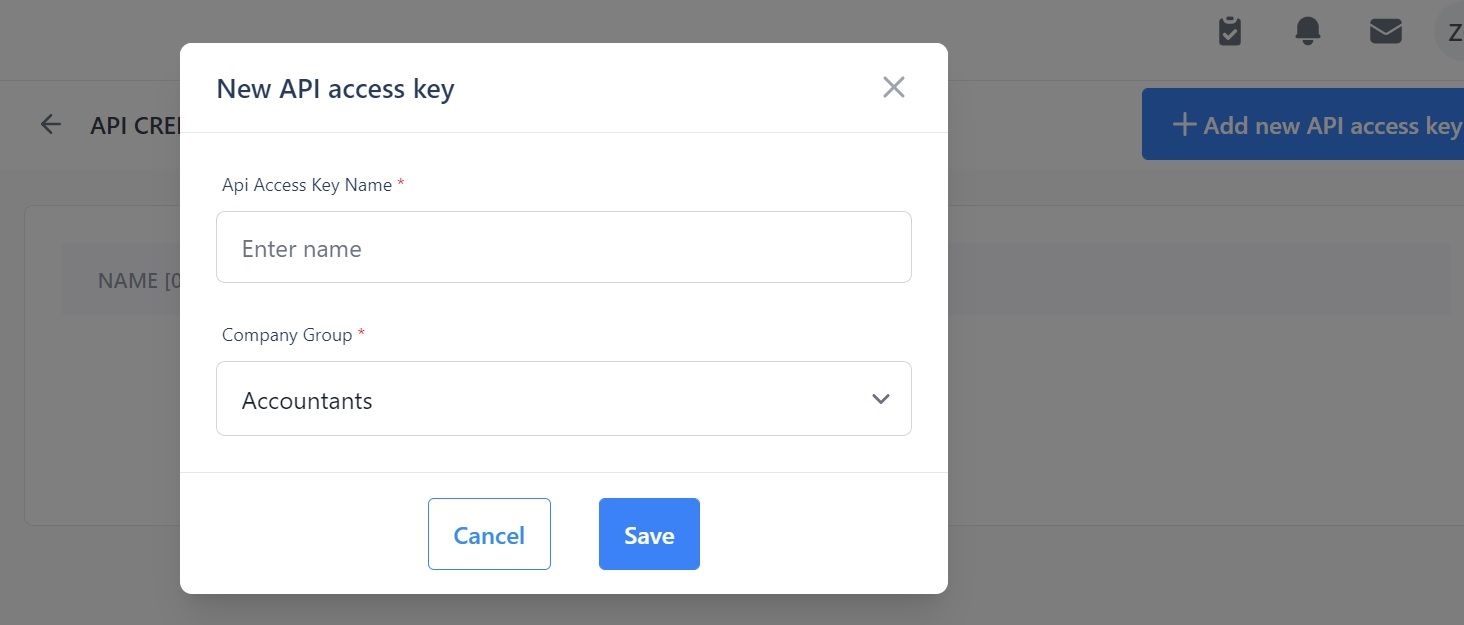Close the New API access key dialog

click(x=893, y=87)
